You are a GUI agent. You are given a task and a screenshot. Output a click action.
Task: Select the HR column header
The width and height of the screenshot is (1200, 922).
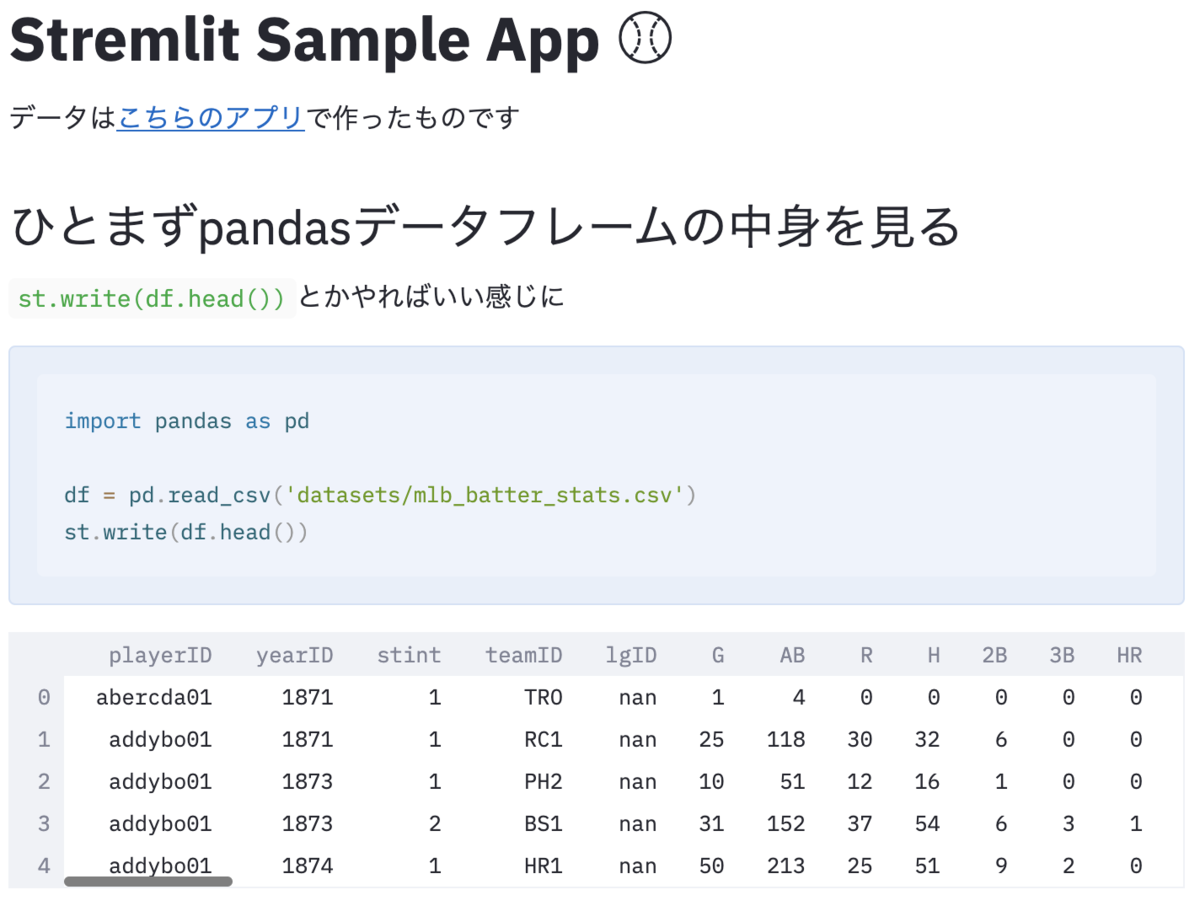point(1129,656)
